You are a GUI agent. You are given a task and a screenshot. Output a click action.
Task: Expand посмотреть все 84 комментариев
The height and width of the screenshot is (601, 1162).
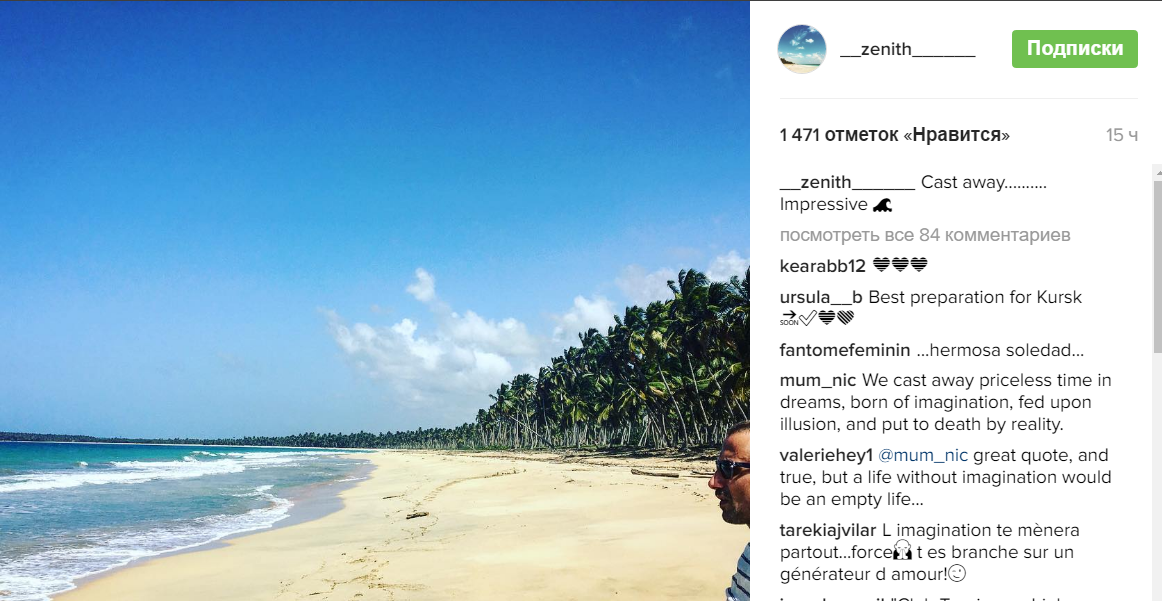(x=925, y=235)
